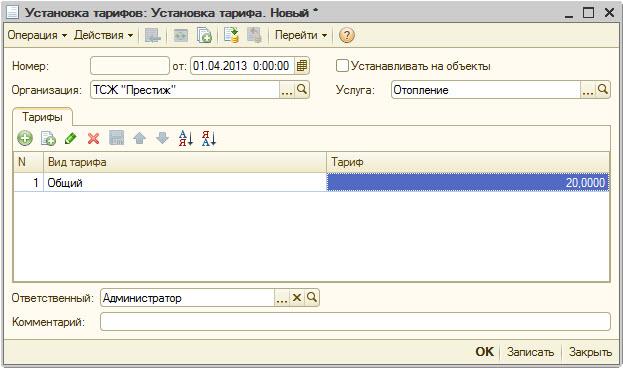Viewport: 623px width, 368px height.
Task: Click the post document icon with coins
Action: point(231,35)
